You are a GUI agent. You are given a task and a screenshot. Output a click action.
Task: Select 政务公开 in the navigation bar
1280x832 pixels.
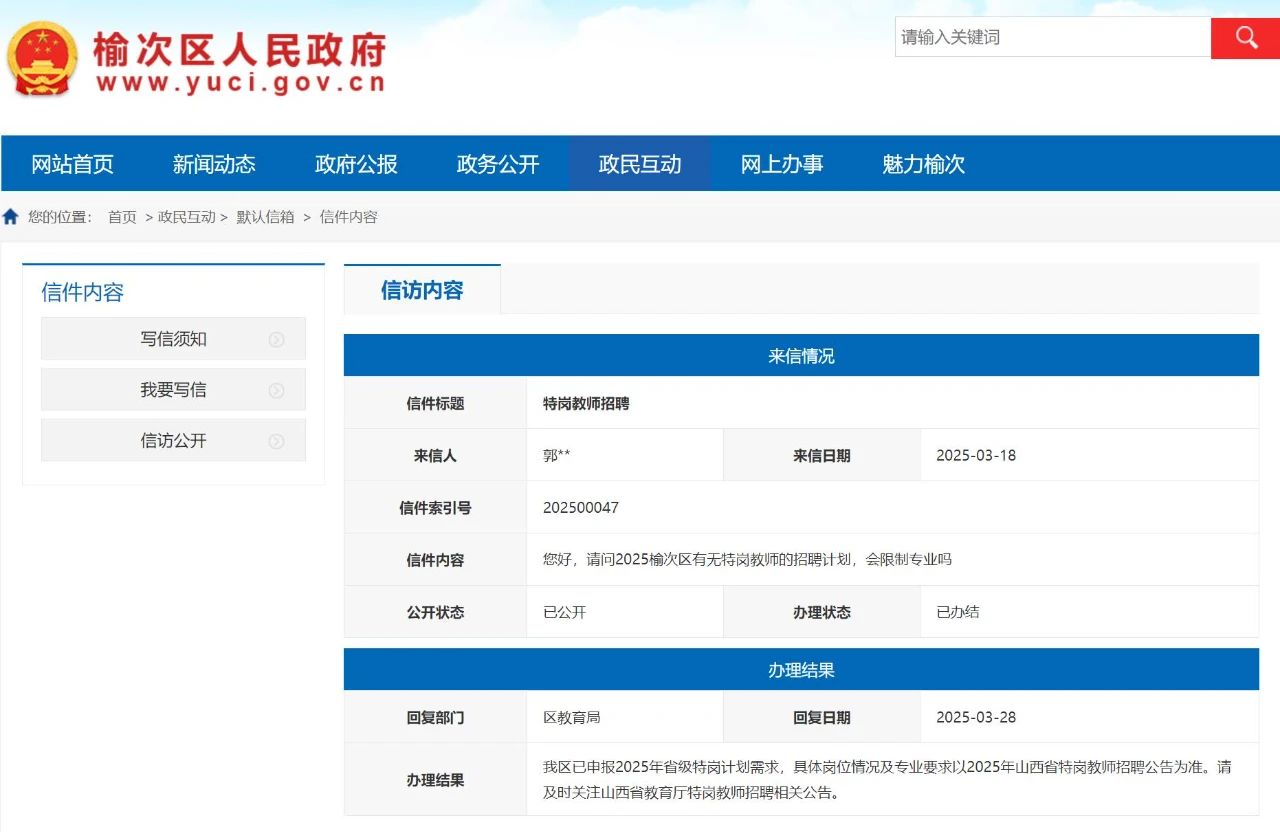(498, 164)
